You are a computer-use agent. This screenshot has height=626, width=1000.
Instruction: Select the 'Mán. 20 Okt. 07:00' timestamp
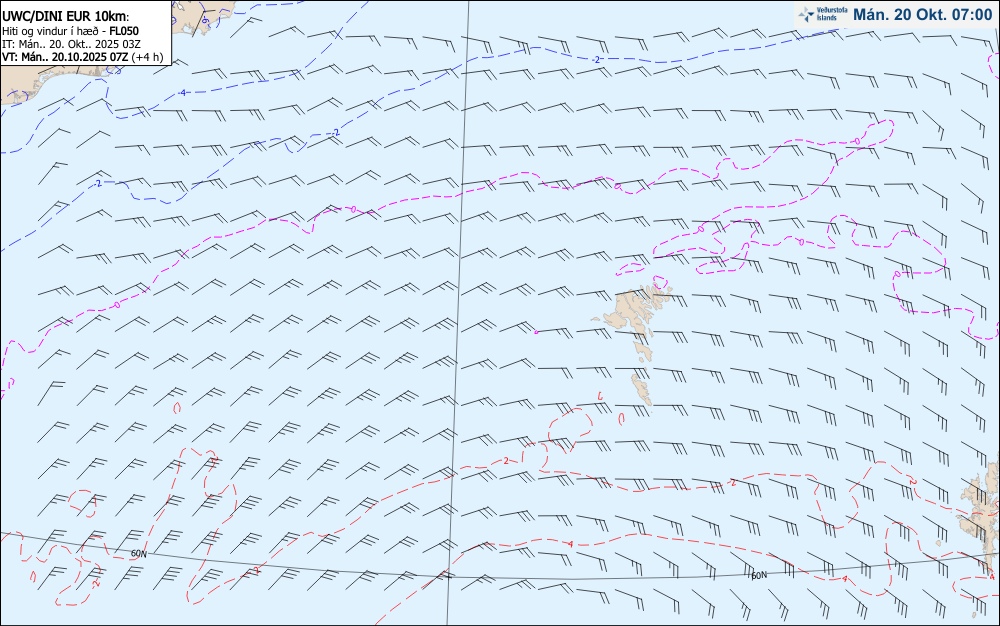coord(923,15)
